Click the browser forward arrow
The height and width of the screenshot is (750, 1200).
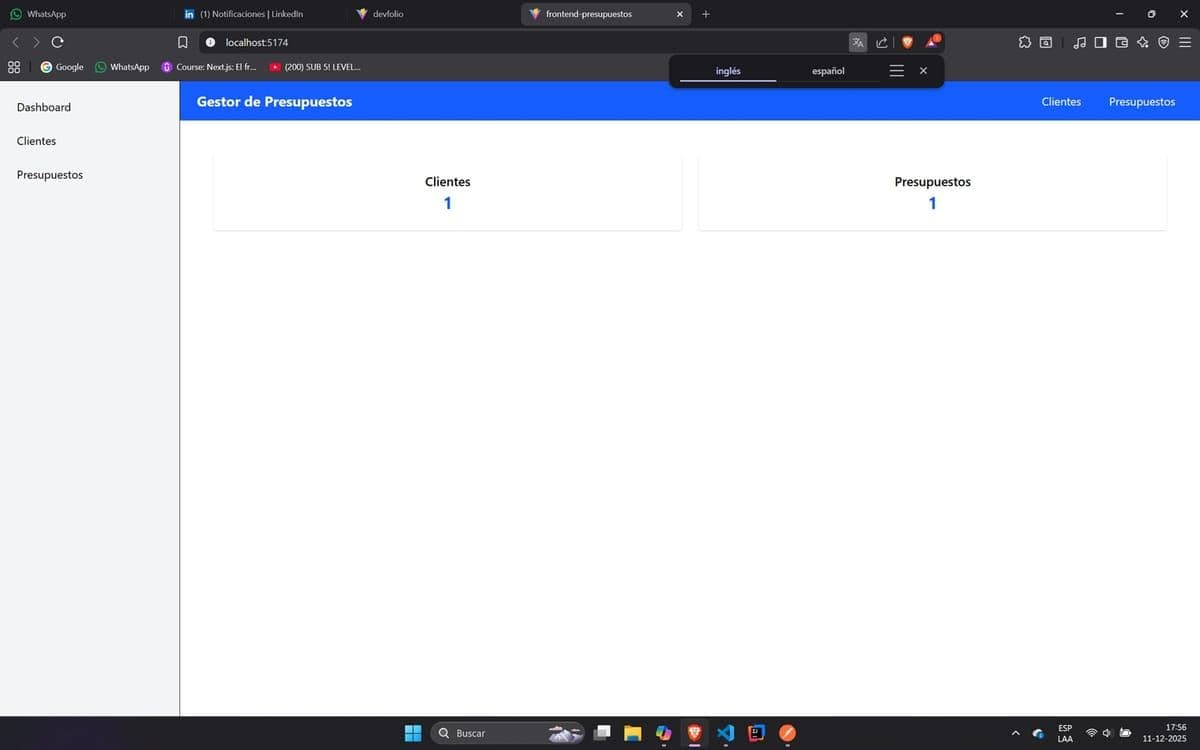coord(36,42)
